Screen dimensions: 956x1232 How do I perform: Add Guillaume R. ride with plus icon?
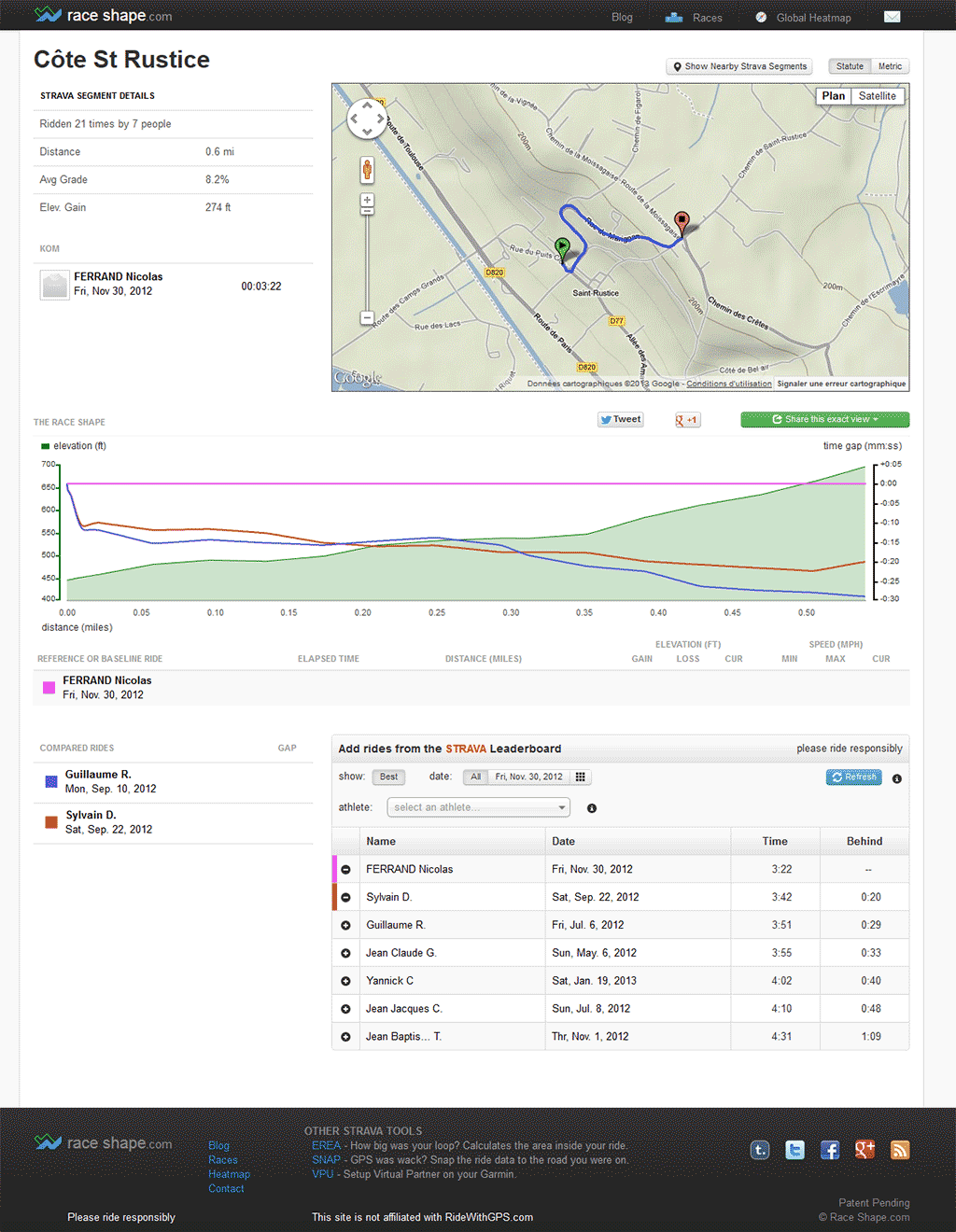[345, 925]
